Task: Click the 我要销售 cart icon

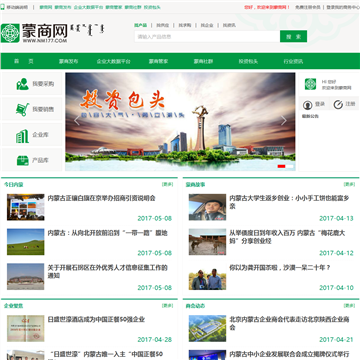Action: 23,109
